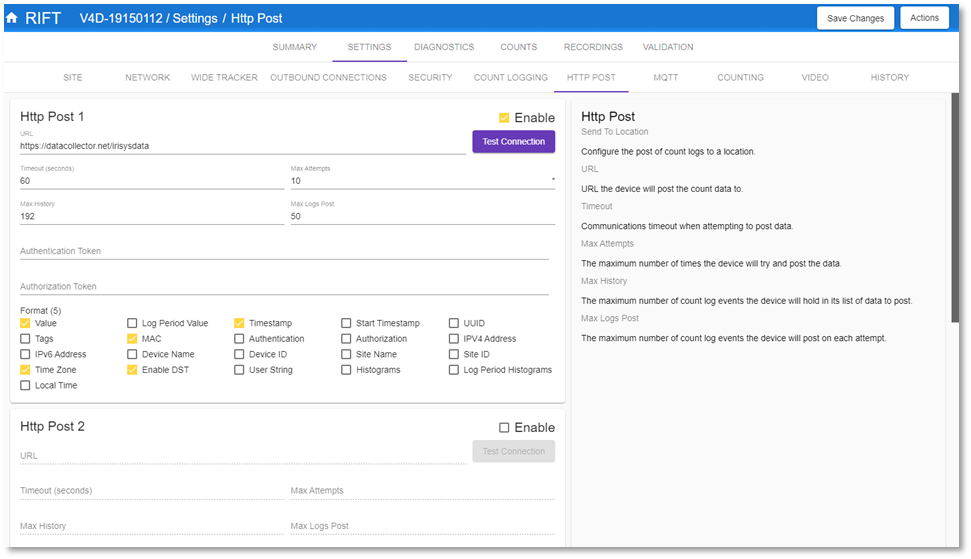Switch to the Summary tab

[295, 47]
